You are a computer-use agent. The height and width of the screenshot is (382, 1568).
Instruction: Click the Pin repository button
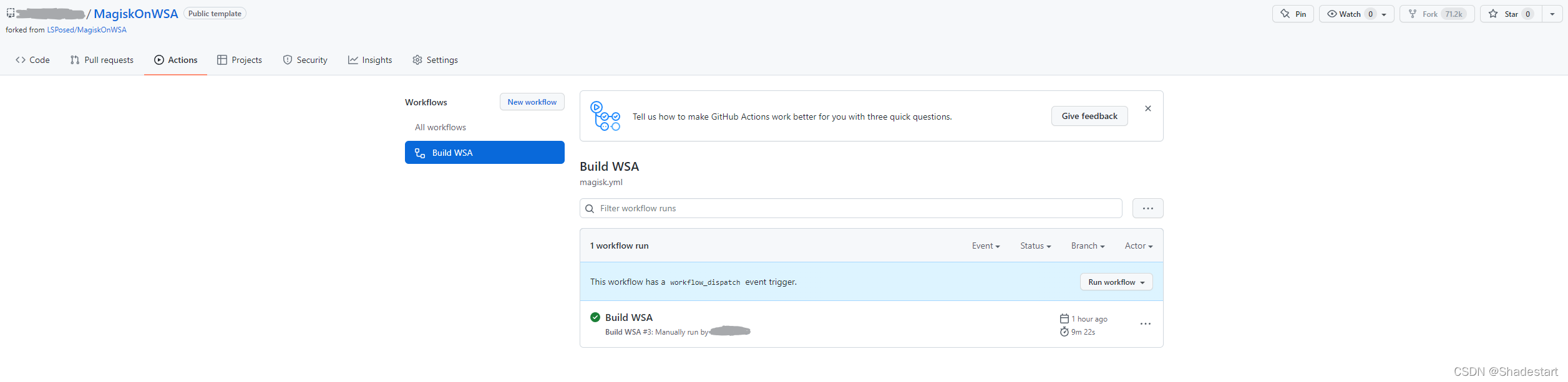click(1293, 14)
